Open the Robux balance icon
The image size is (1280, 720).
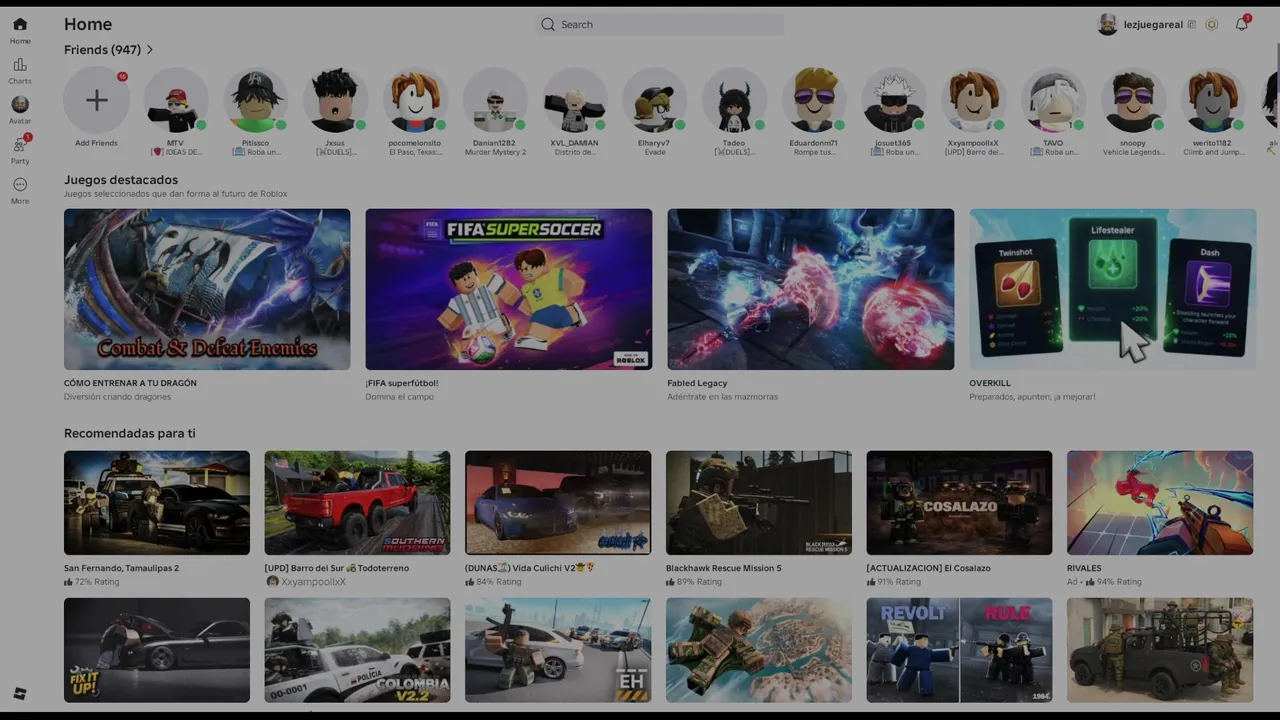1212,25
